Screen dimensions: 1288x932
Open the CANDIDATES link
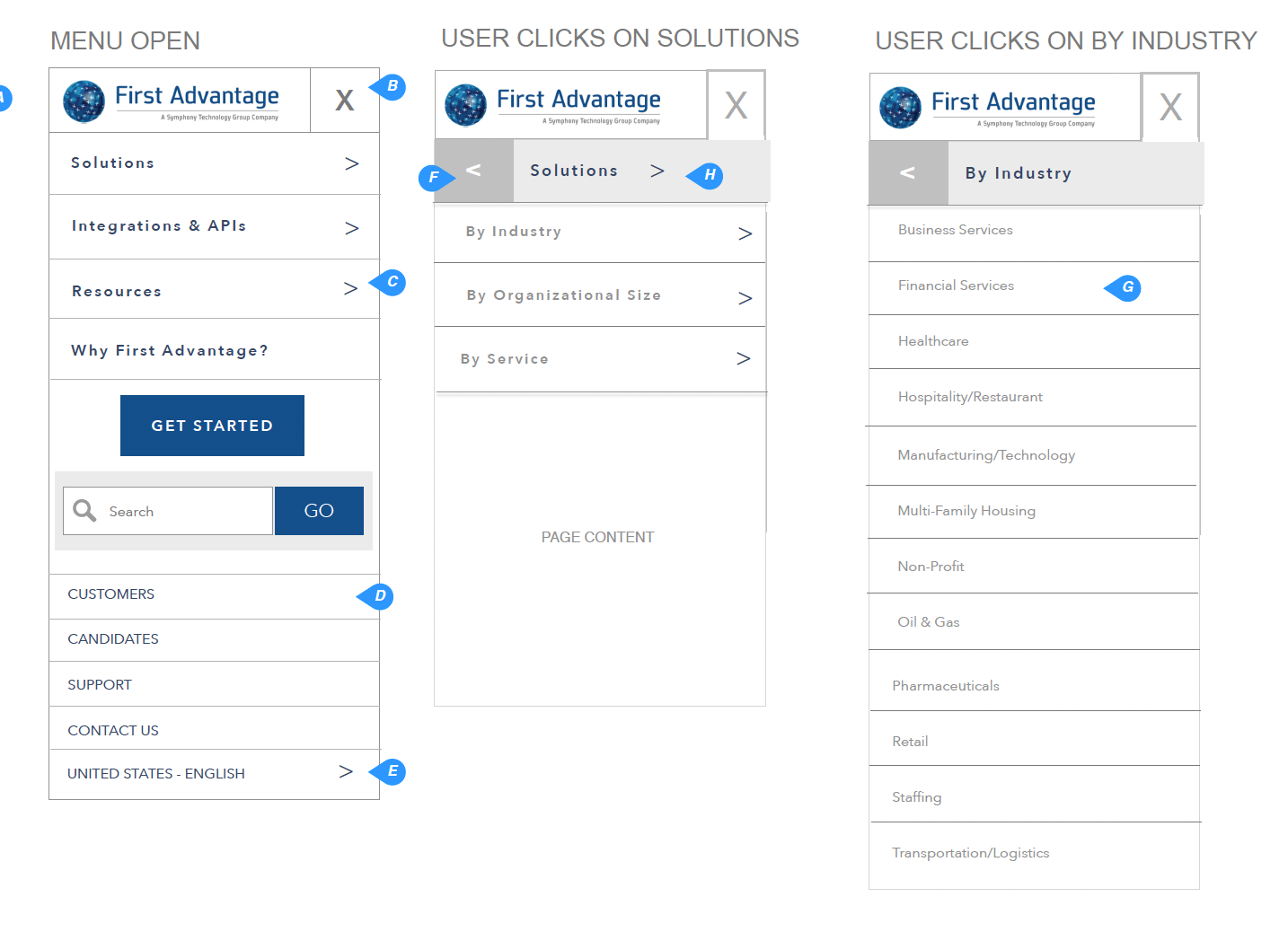tap(113, 639)
